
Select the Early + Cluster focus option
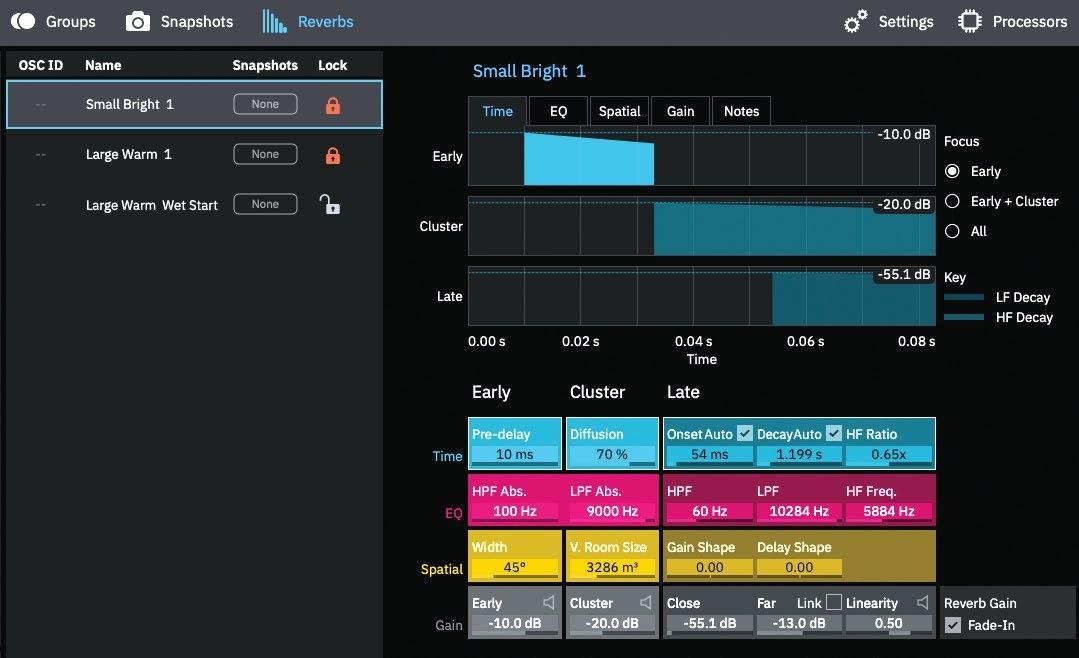point(952,201)
